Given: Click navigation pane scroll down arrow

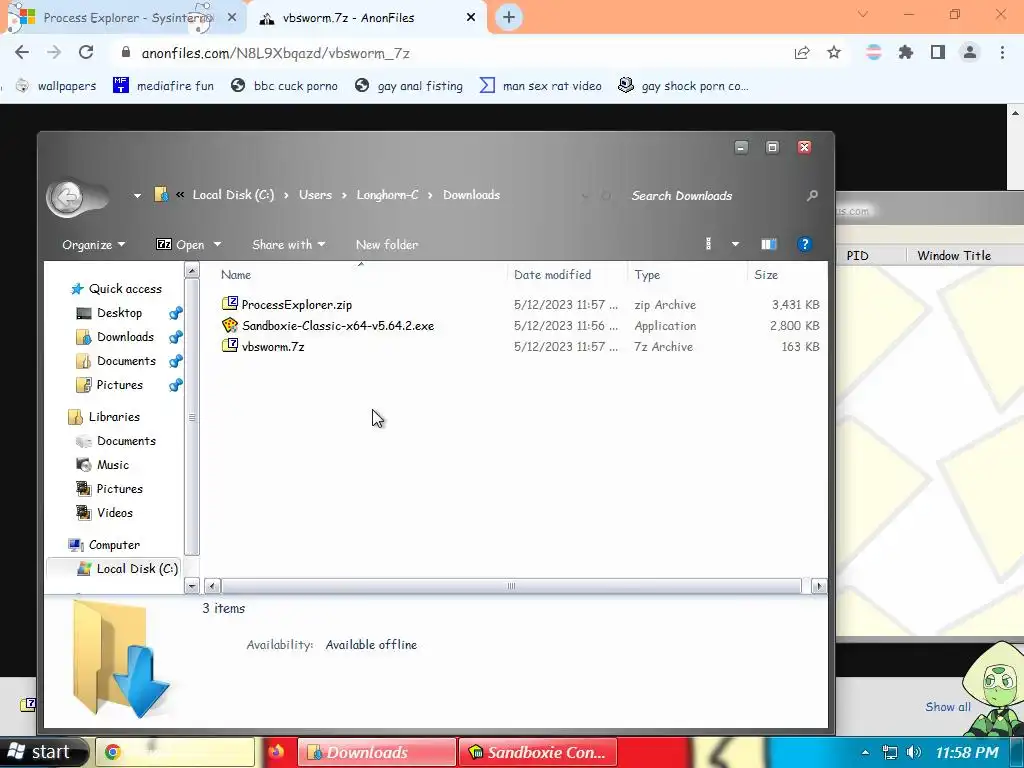Looking at the screenshot, I should 192,586.
